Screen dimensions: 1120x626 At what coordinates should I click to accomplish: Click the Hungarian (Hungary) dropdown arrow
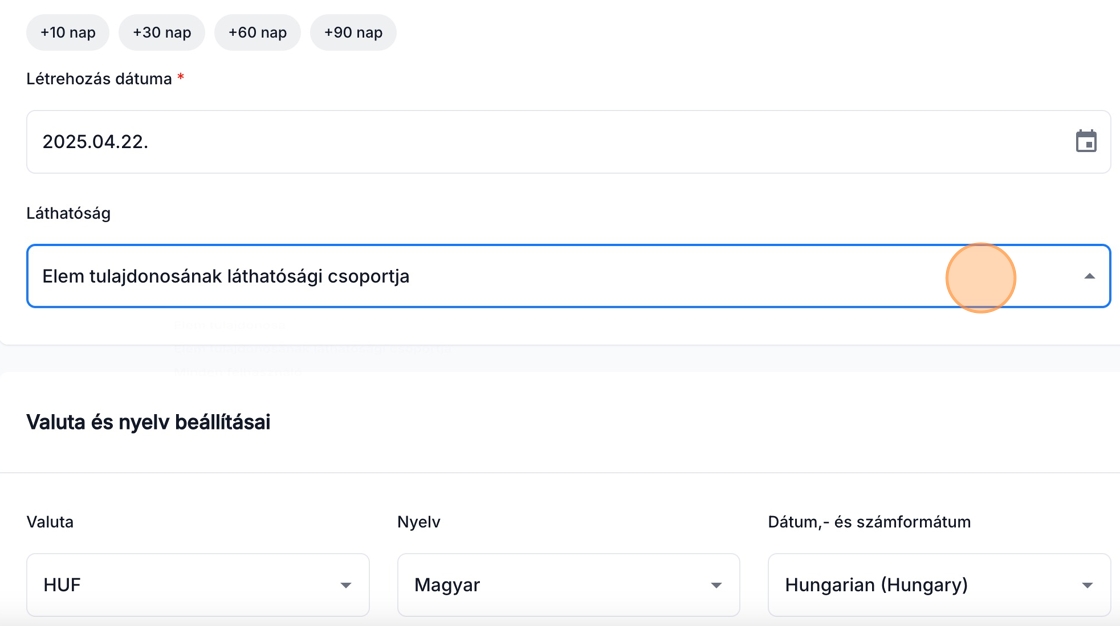click(1087, 585)
